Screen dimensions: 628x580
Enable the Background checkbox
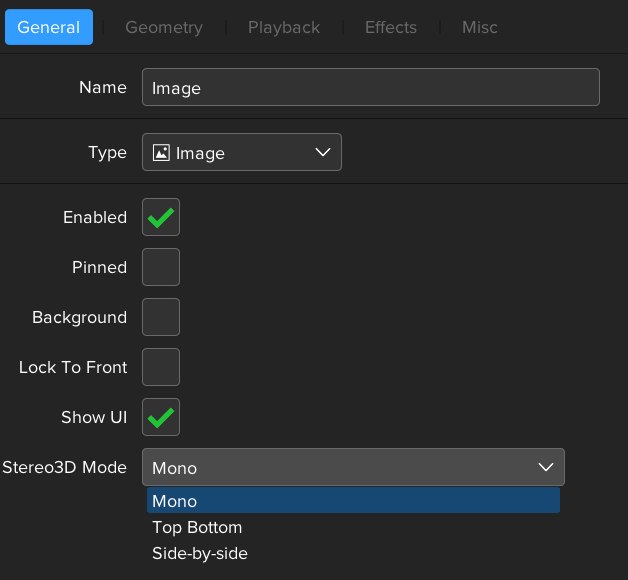(161, 317)
